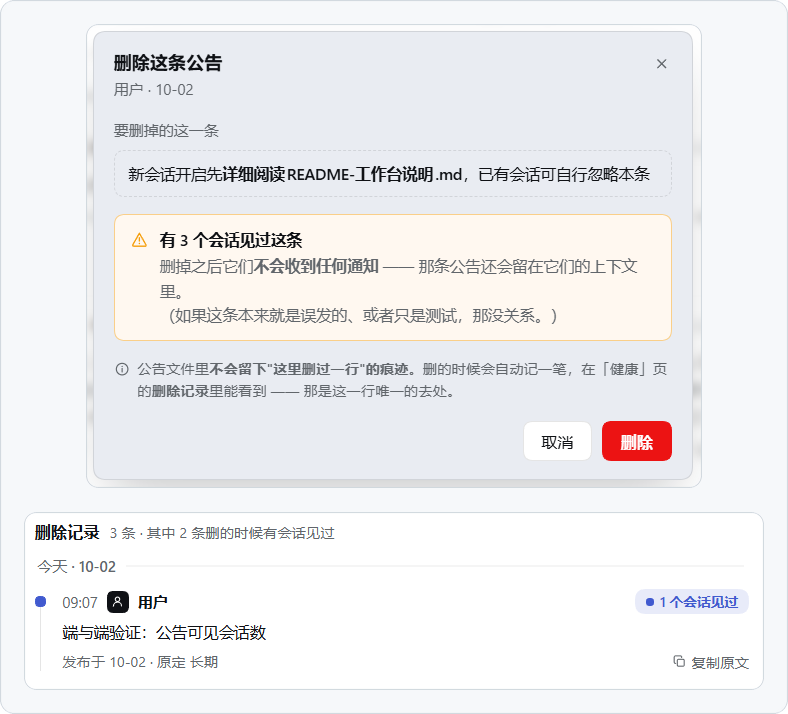Viewport: 788px width, 714px height.
Task: Click the timestamp 09:07
Action: click(x=80, y=602)
